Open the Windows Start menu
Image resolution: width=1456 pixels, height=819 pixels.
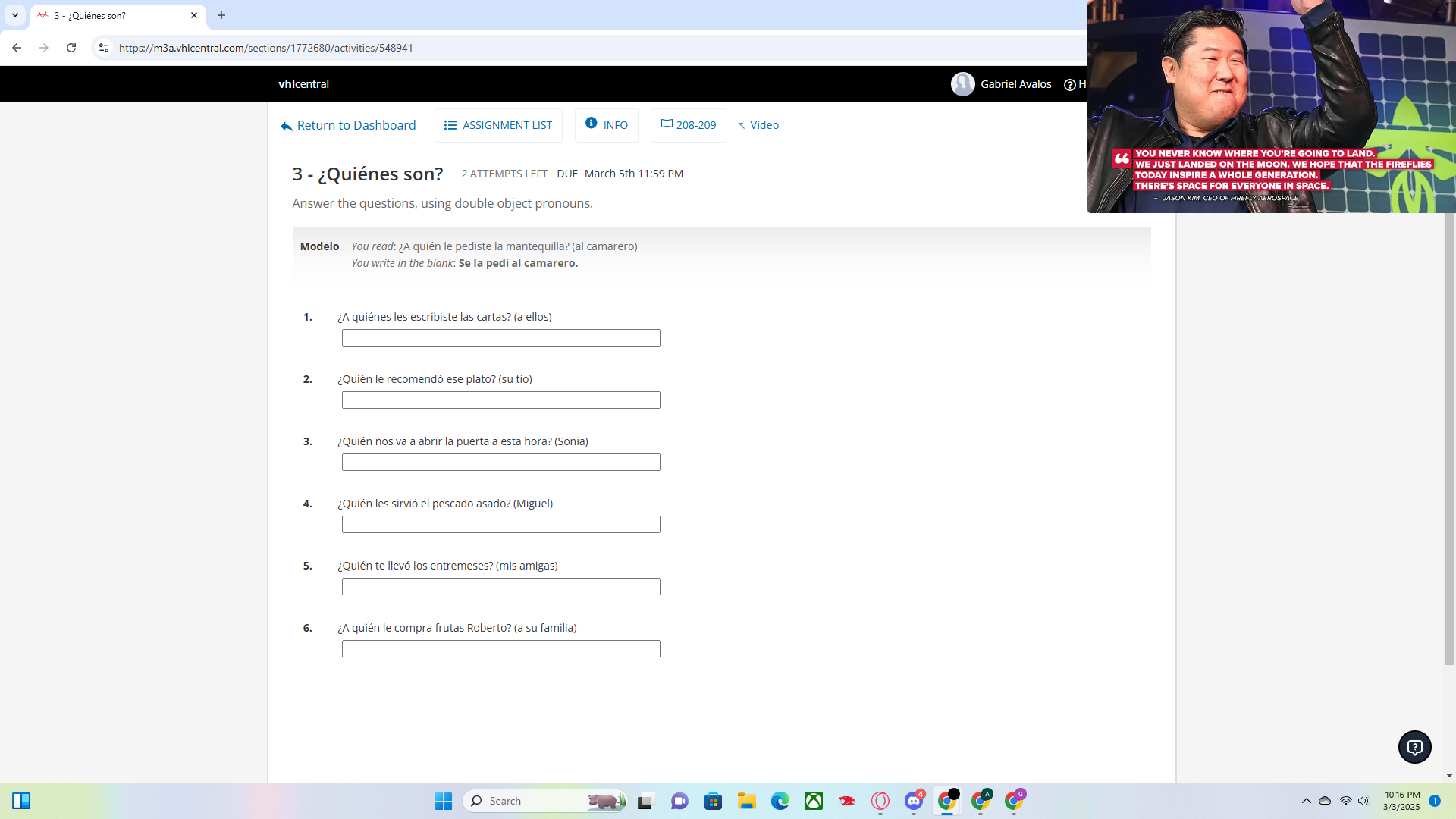click(443, 801)
